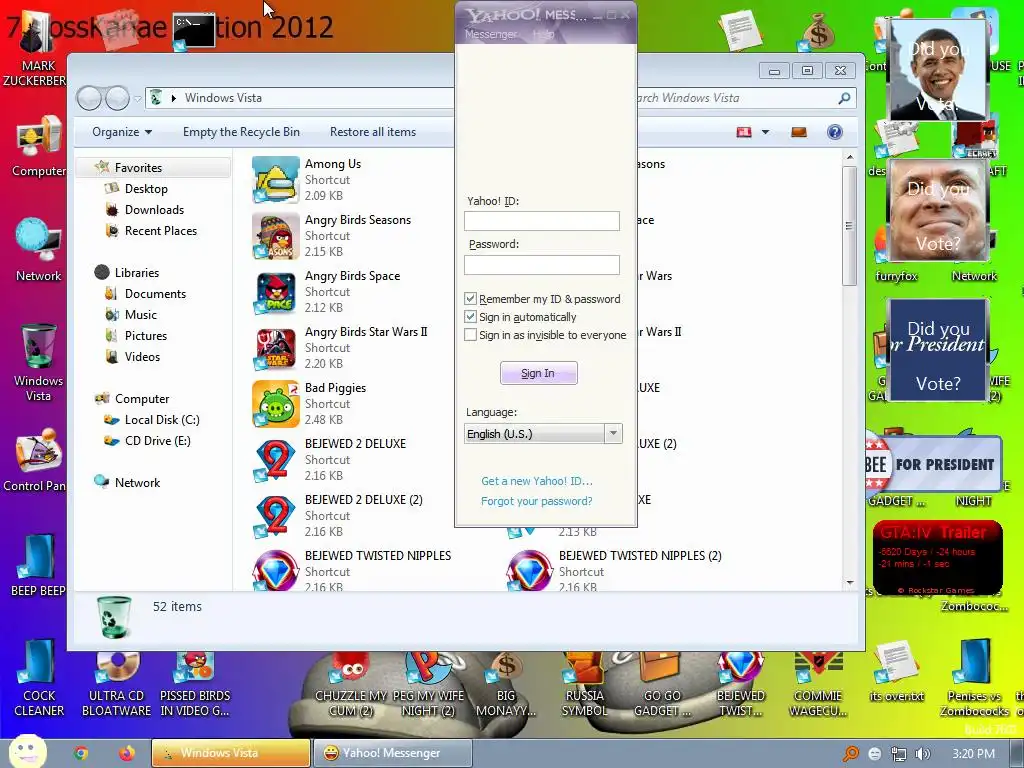The width and height of the screenshot is (1024, 768).
Task: Uncheck Sign in automatically
Action: (x=470, y=317)
